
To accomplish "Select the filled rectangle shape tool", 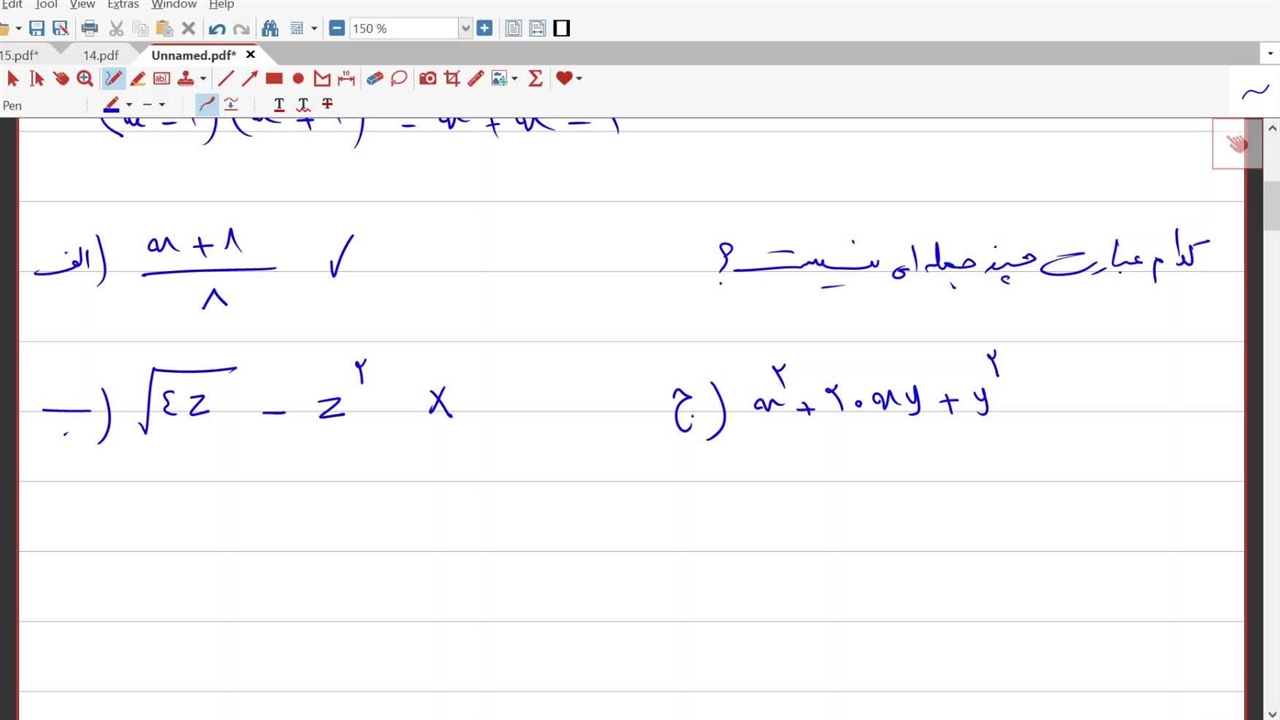I will (x=274, y=78).
